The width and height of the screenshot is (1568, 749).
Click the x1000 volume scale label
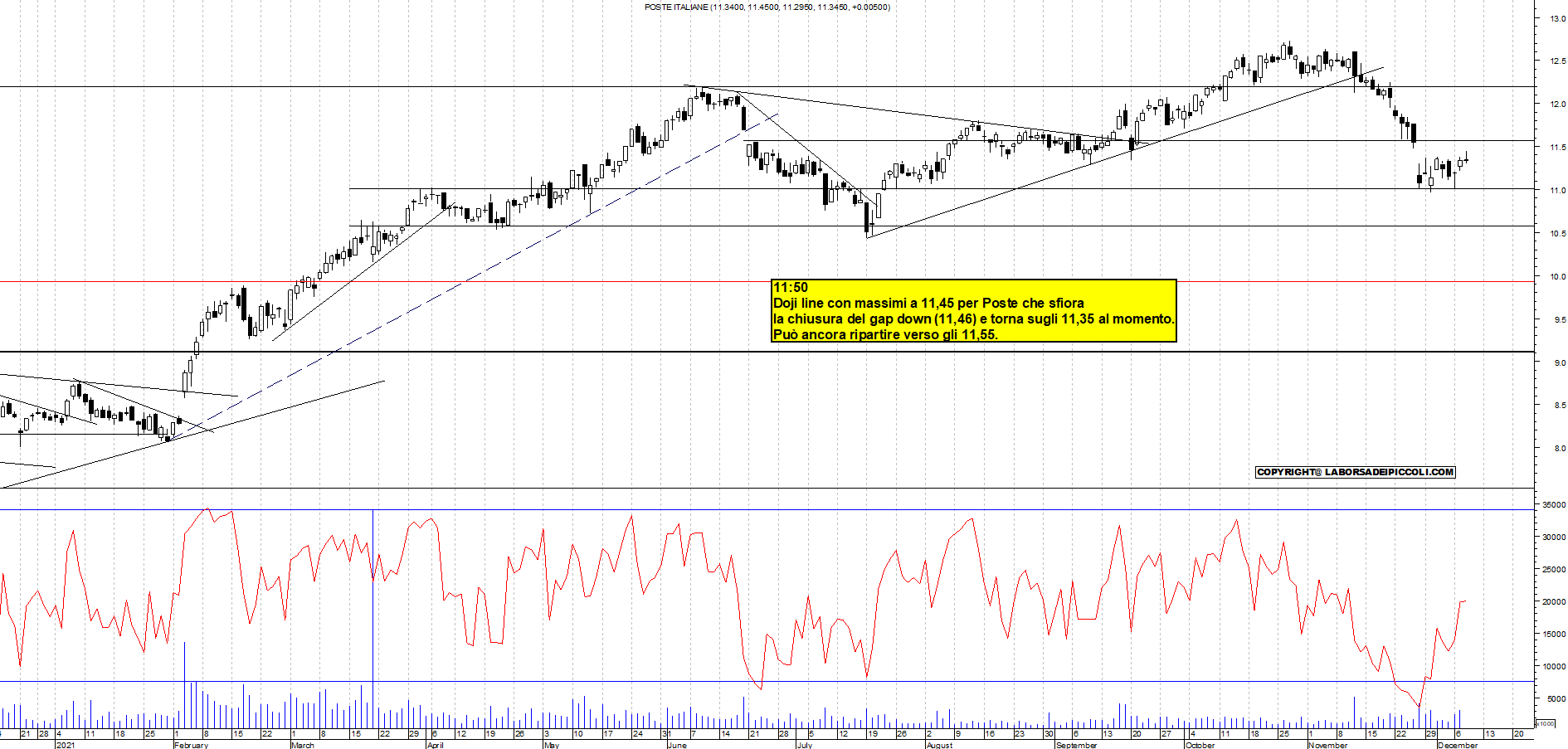(x=1546, y=723)
